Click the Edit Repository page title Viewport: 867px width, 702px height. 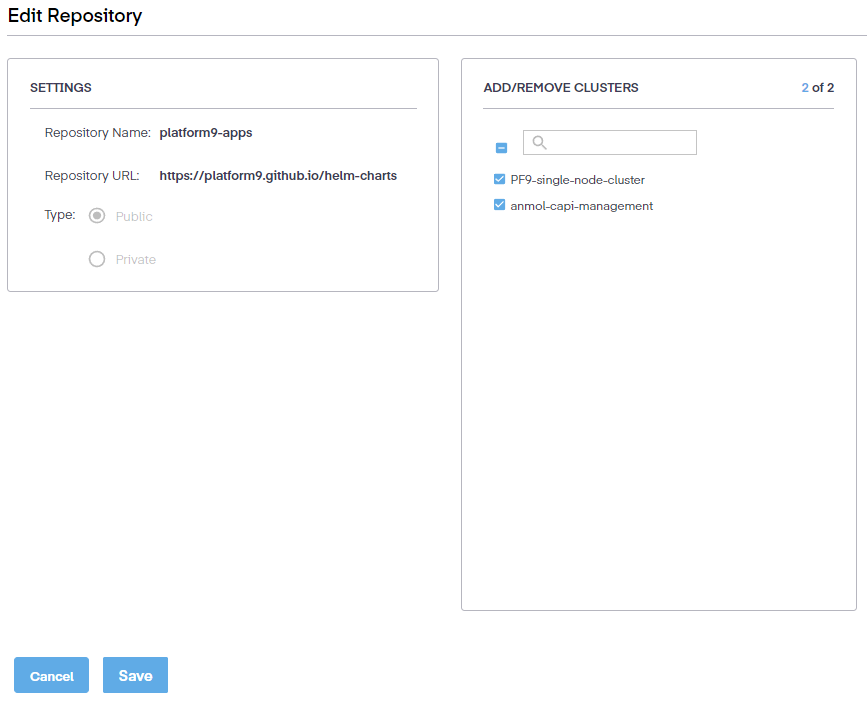tap(75, 16)
